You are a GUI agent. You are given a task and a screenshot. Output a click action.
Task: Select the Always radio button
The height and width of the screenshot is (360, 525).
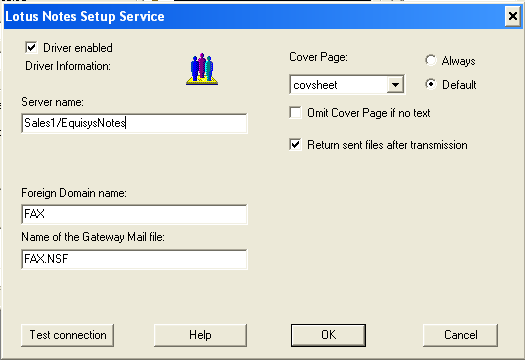pyautogui.click(x=431, y=61)
